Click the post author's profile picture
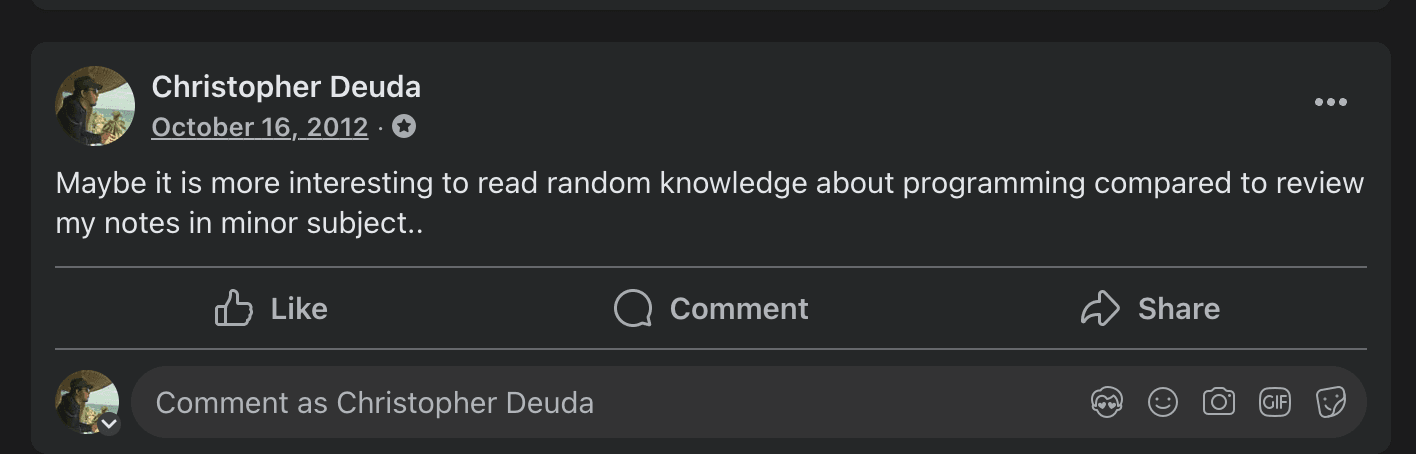 tap(95, 106)
